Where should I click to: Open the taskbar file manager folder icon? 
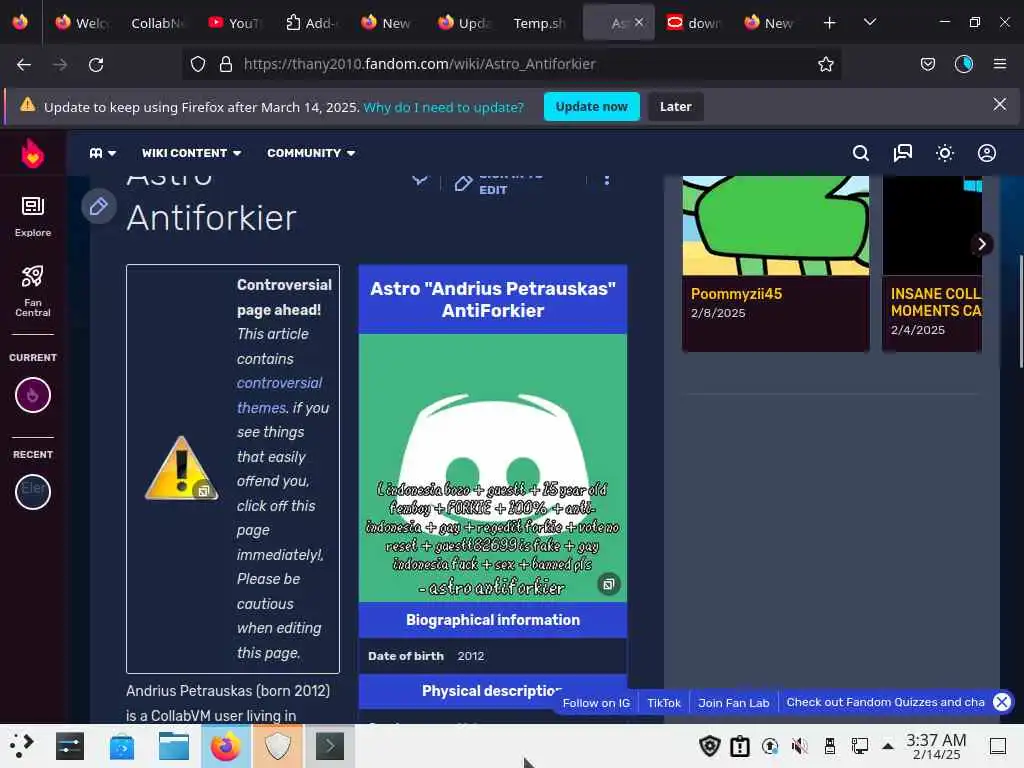tap(174, 746)
